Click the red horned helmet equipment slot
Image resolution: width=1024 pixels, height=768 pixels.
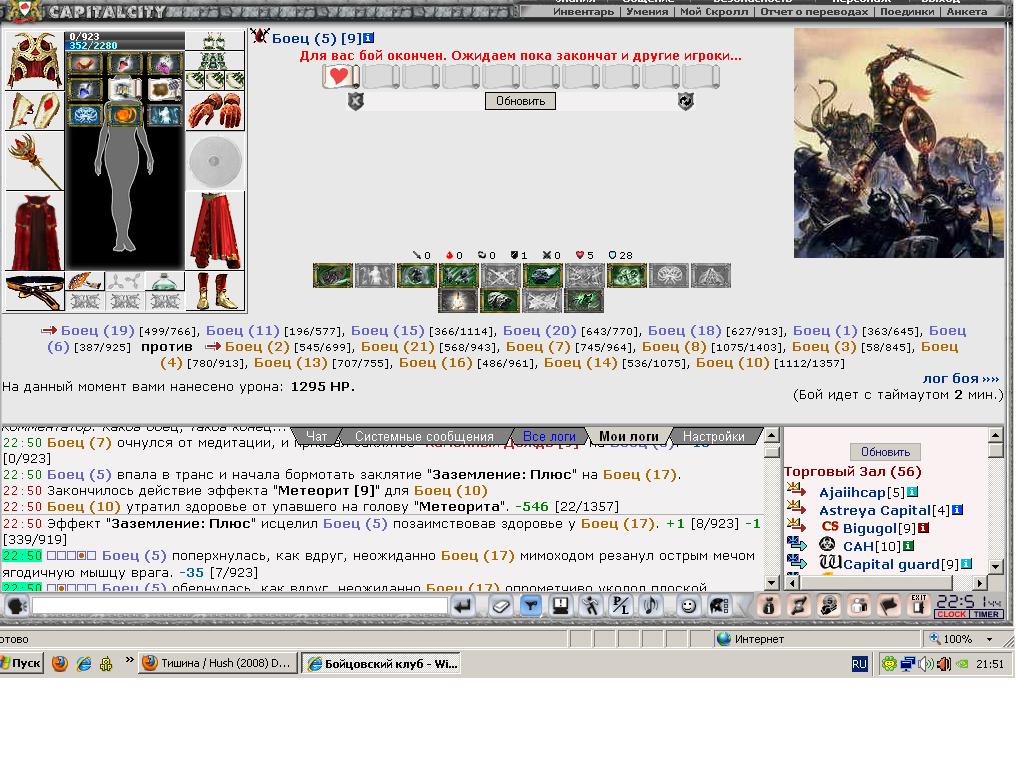34,61
